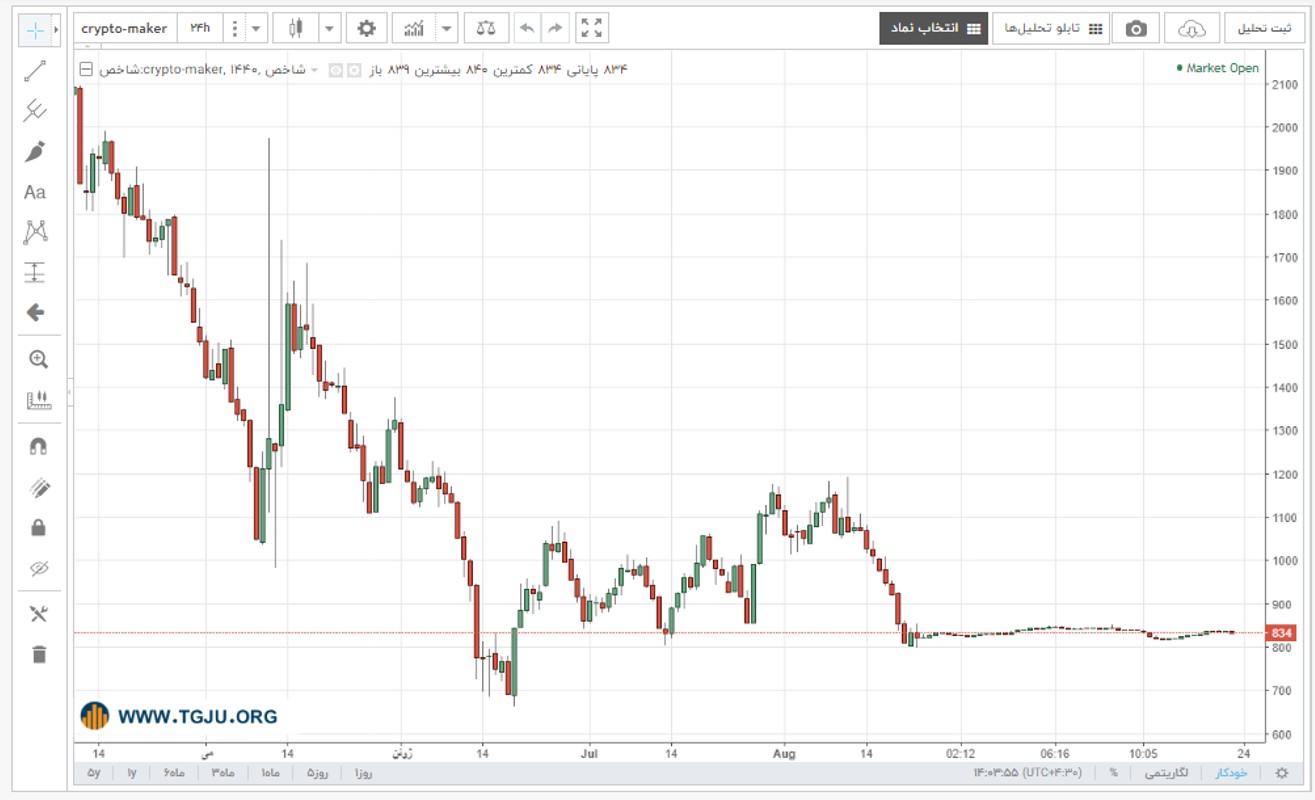
Task: Toggle the خودکار auto scale
Action: [1231, 773]
